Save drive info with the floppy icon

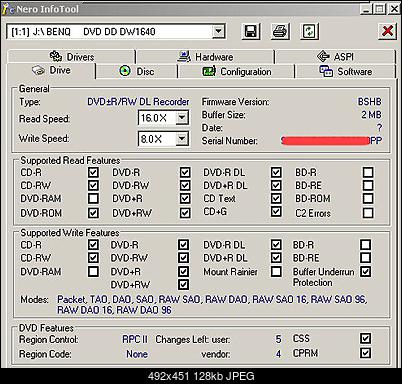(250, 31)
